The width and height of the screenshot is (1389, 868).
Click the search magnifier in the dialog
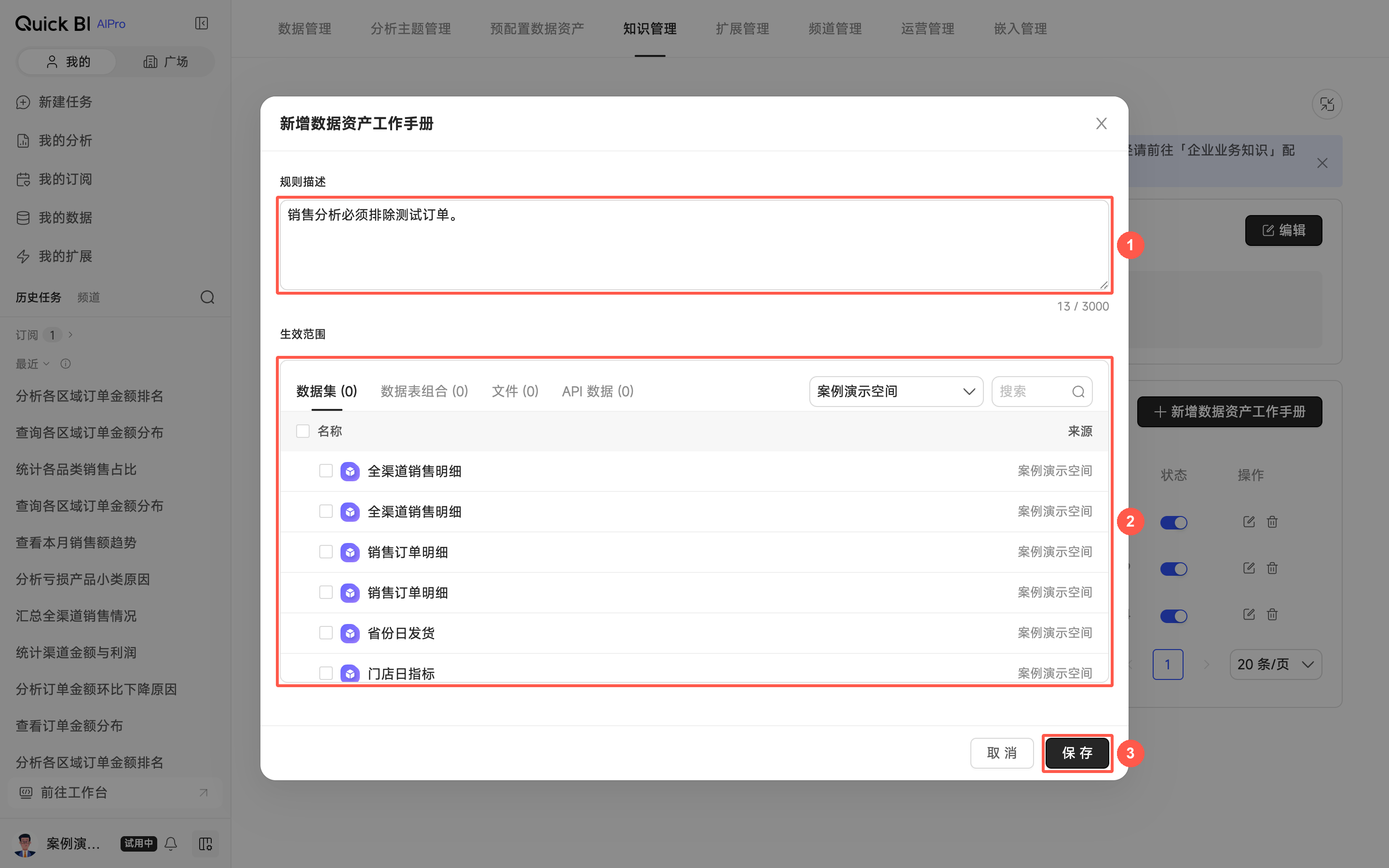pos(1078,392)
